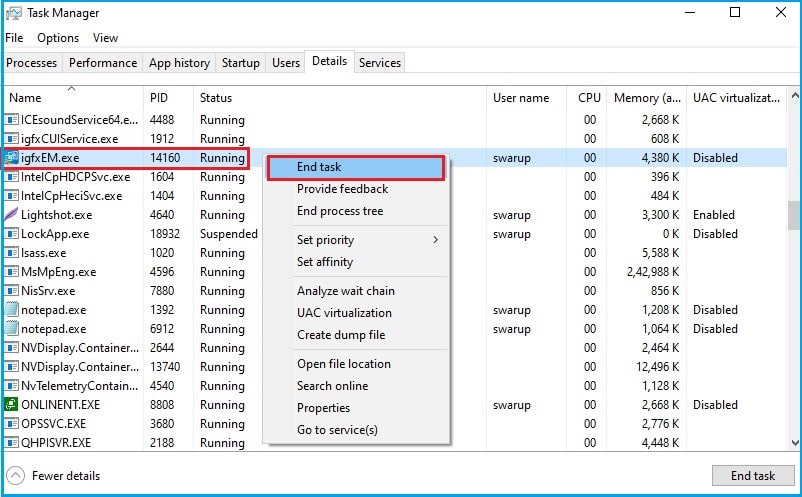This screenshot has width=802, height=497.
Task: Click the lsass.exe process icon
Action: click(x=11, y=253)
